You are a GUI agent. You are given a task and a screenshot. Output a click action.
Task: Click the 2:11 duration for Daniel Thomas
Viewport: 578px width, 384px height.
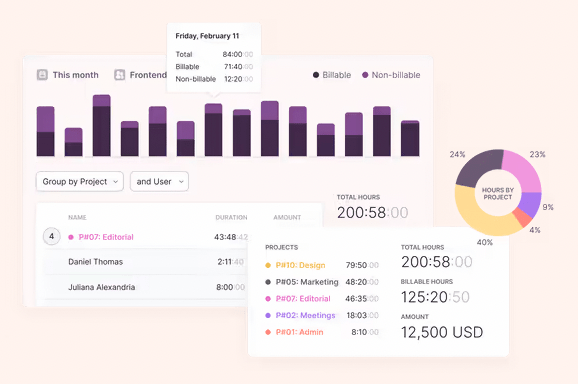click(x=231, y=262)
